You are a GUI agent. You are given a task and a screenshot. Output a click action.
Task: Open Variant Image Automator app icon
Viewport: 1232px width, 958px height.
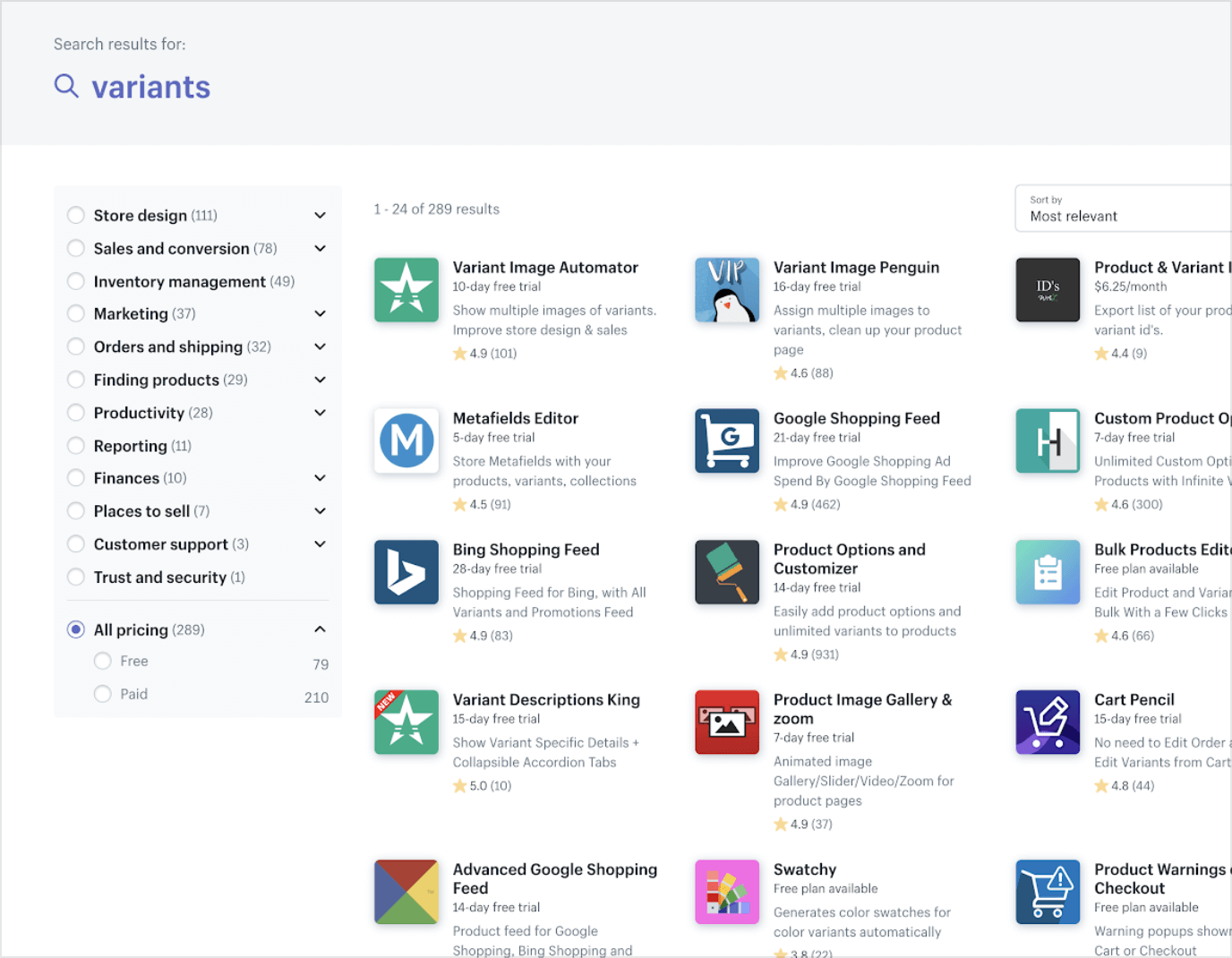406,290
